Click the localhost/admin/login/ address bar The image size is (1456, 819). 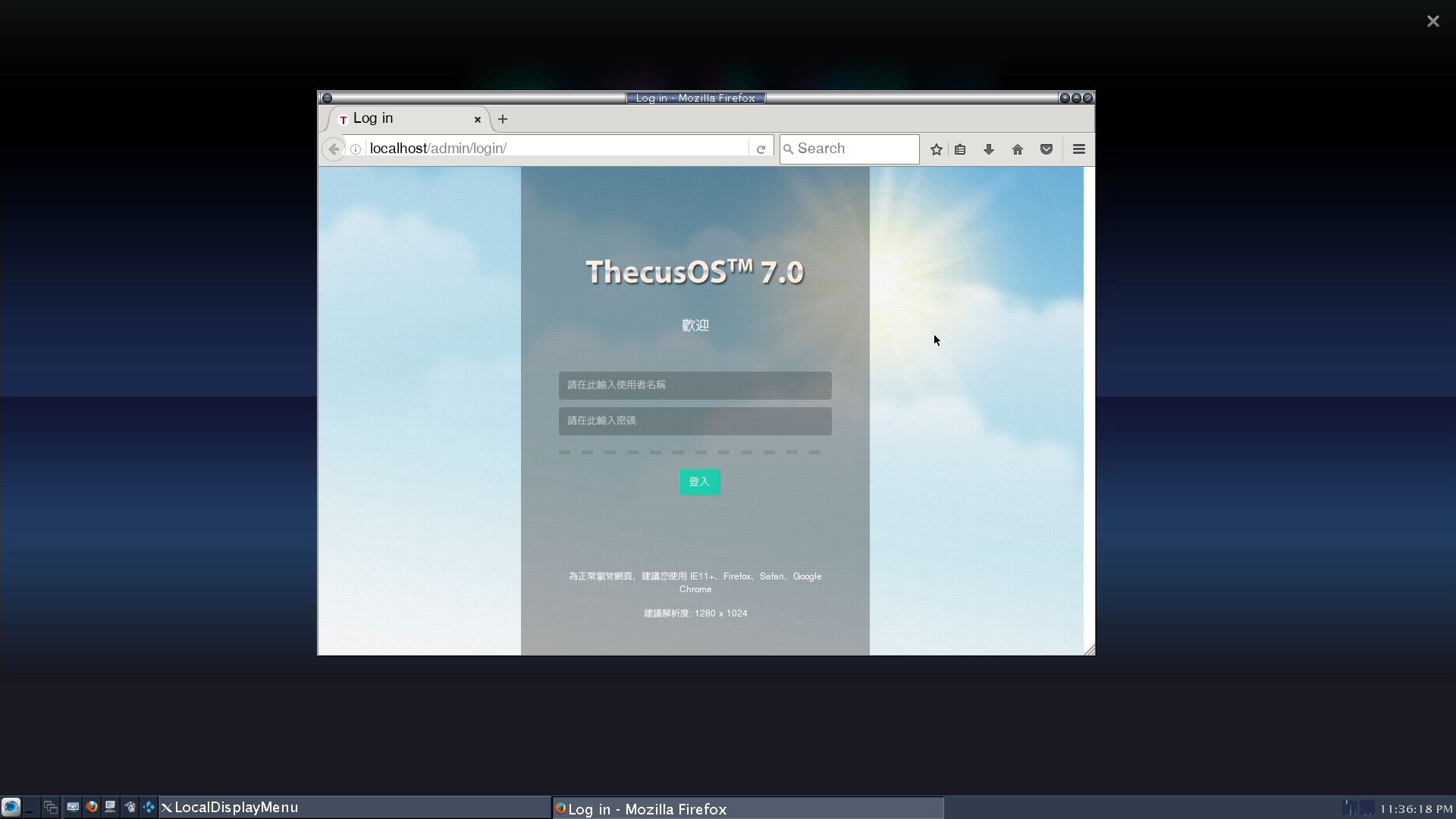point(557,149)
